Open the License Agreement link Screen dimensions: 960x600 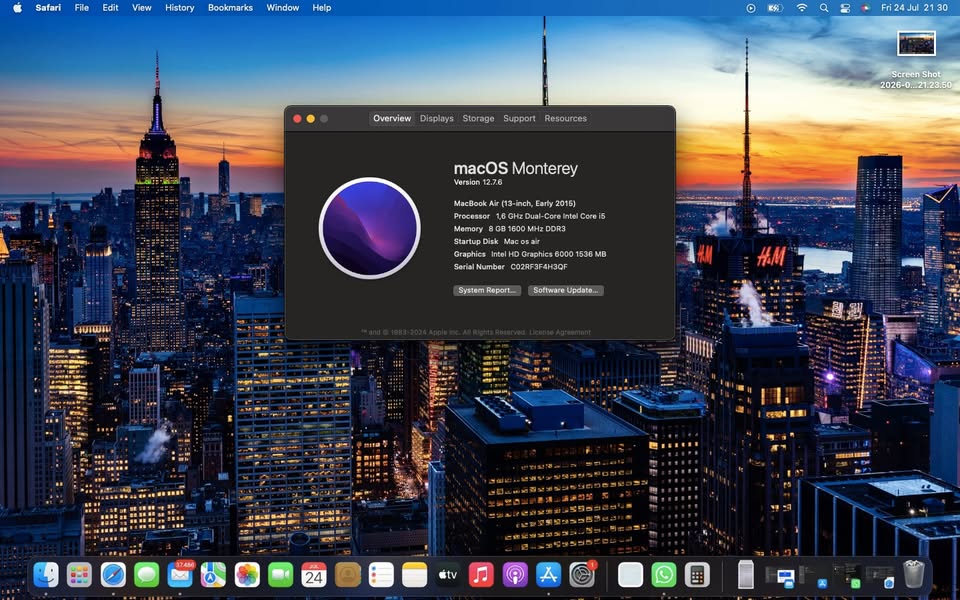(560, 332)
